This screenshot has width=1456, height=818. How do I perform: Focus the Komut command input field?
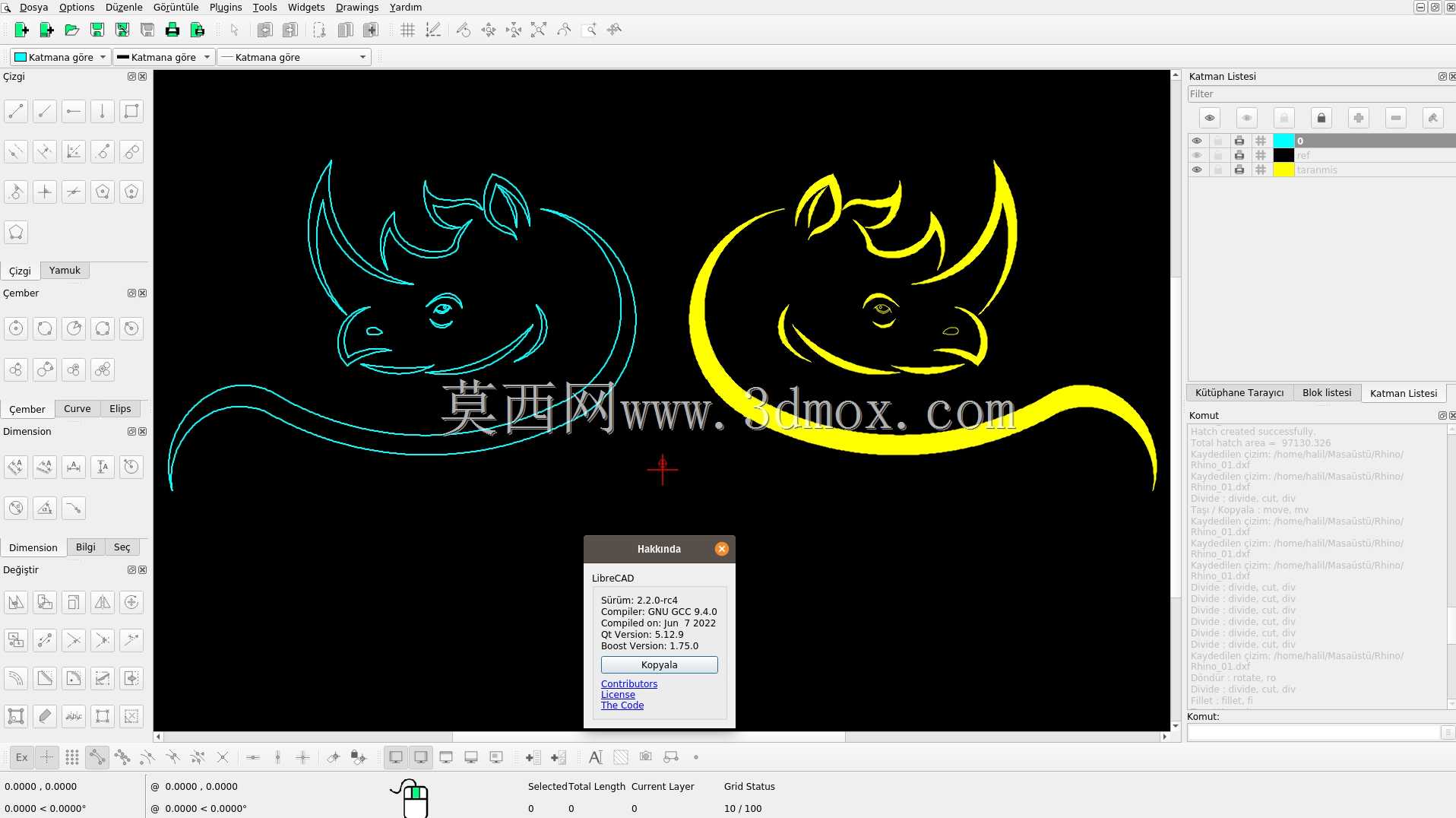[1314, 732]
